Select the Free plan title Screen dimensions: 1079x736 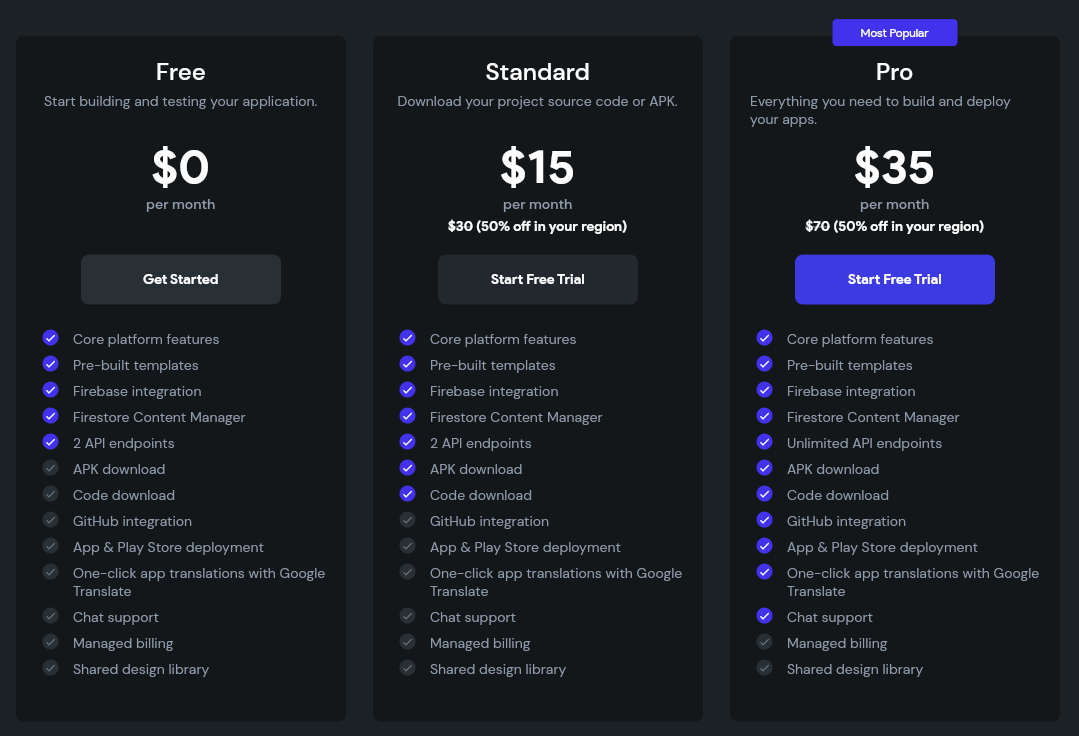pos(180,72)
